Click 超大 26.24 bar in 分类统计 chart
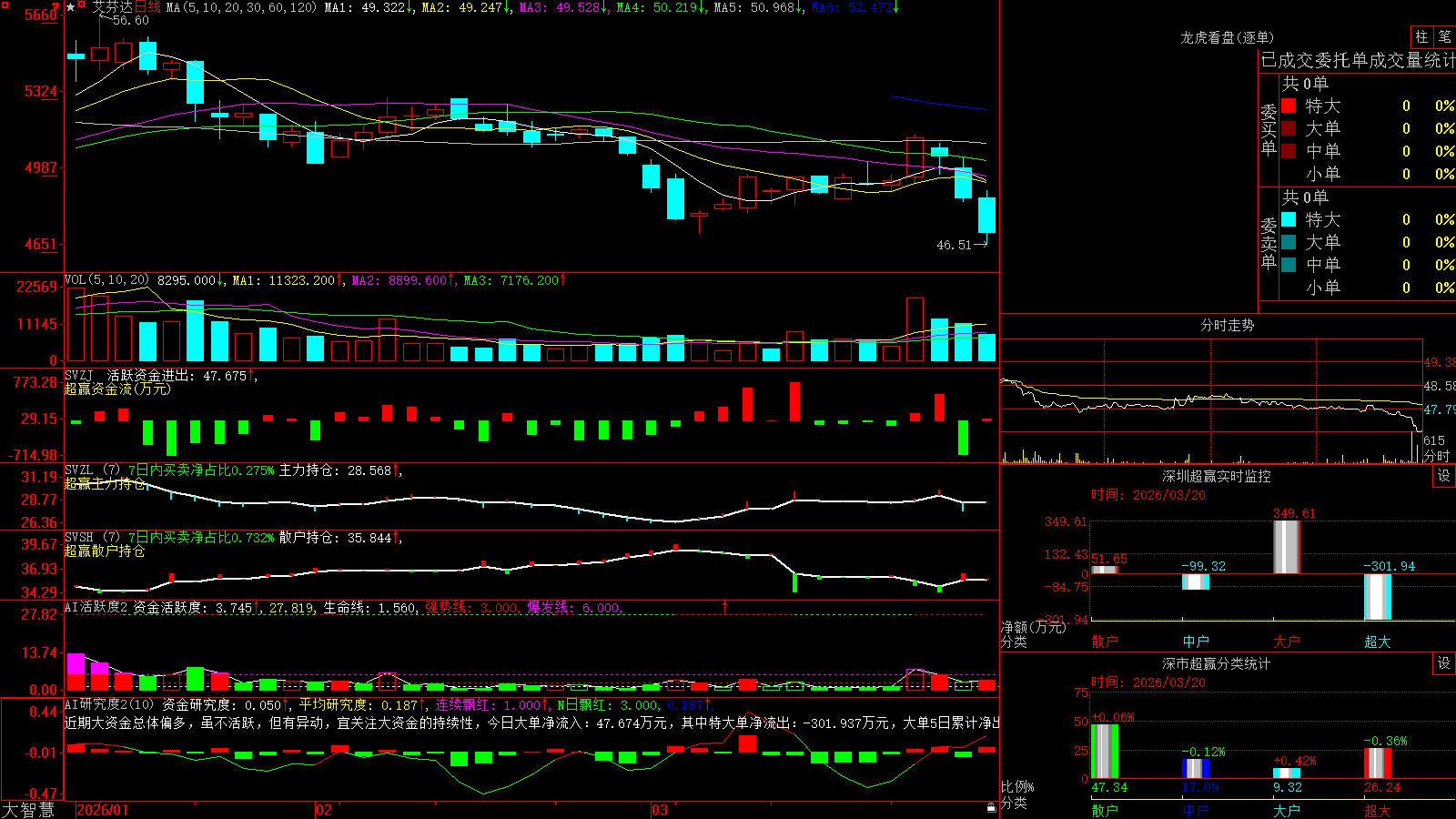Viewport: 1456px width, 819px height. point(1378,763)
